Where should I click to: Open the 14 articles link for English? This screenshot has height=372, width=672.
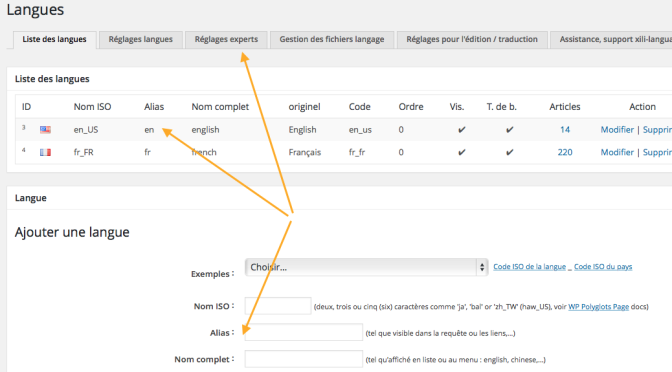pyautogui.click(x=565, y=129)
